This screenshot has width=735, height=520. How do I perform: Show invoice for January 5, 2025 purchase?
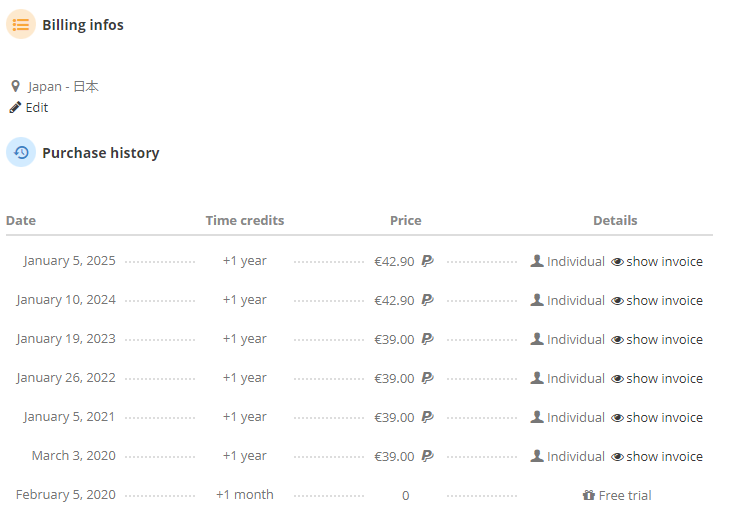pyautogui.click(x=664, y=261)
